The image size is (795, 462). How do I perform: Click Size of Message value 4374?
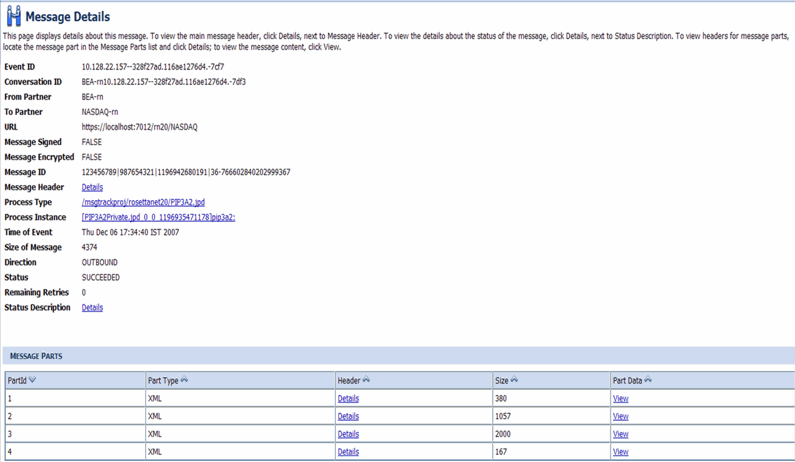89,247
